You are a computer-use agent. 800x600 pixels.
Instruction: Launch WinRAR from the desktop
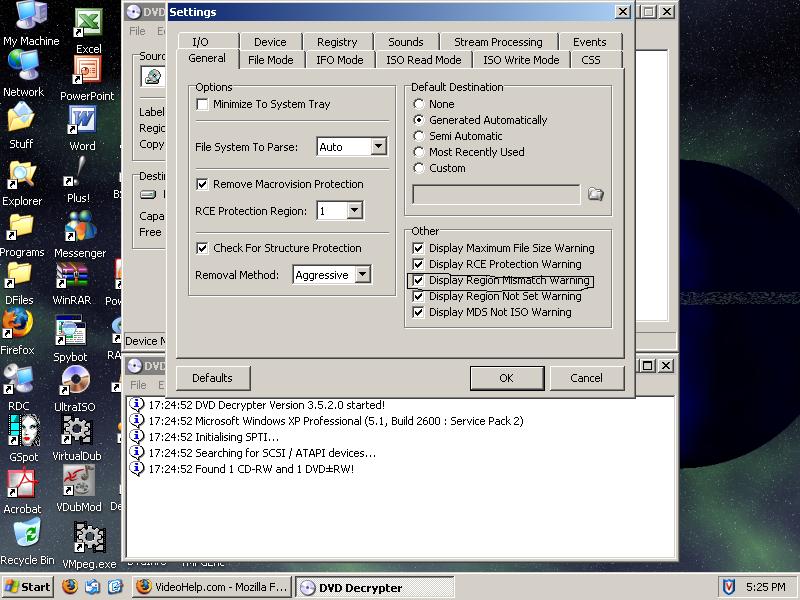tap(72, 284)
